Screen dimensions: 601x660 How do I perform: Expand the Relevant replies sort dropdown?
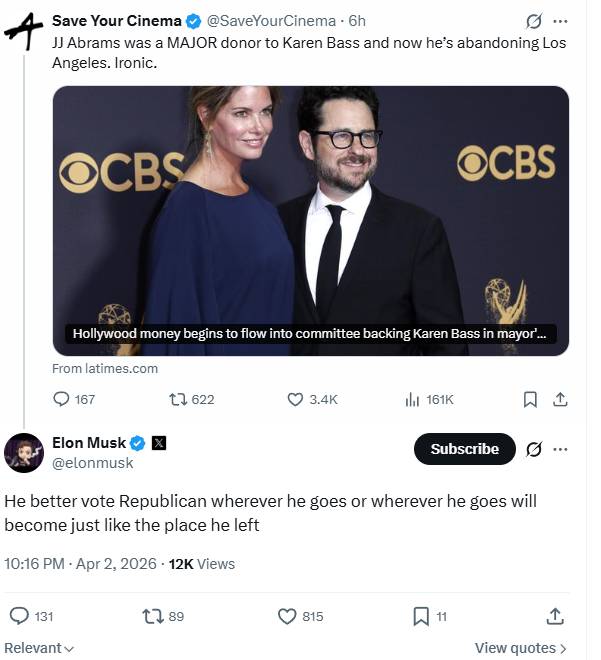[39, 648]
